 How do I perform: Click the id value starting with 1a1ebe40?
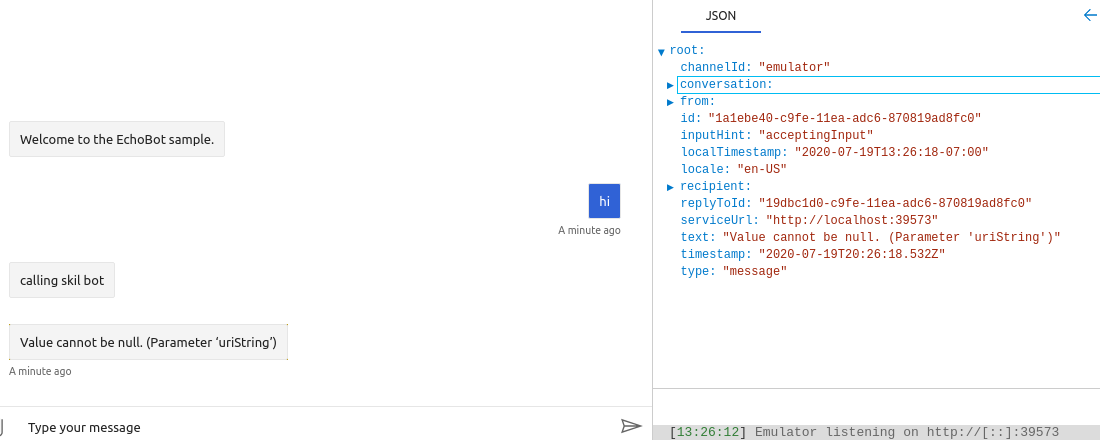(x=844, y=119)
